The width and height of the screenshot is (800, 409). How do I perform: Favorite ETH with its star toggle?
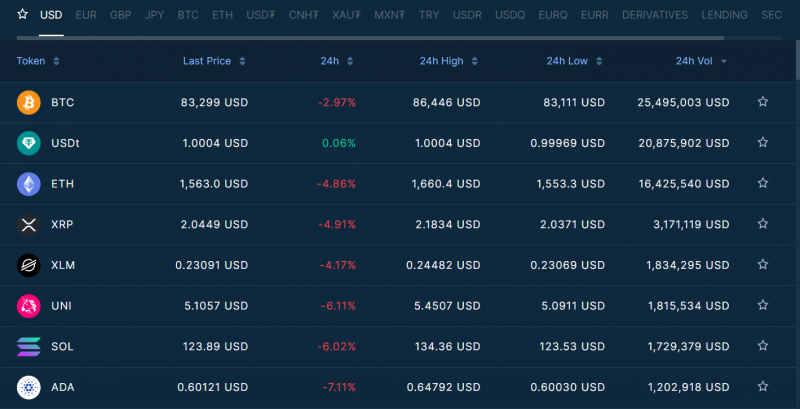tap(763, 183)
